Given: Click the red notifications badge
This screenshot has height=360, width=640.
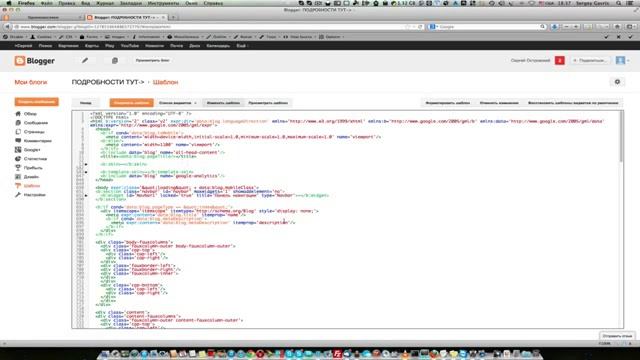Looking at the screenshot, I should pyautogui.click(x=560, y=60).
